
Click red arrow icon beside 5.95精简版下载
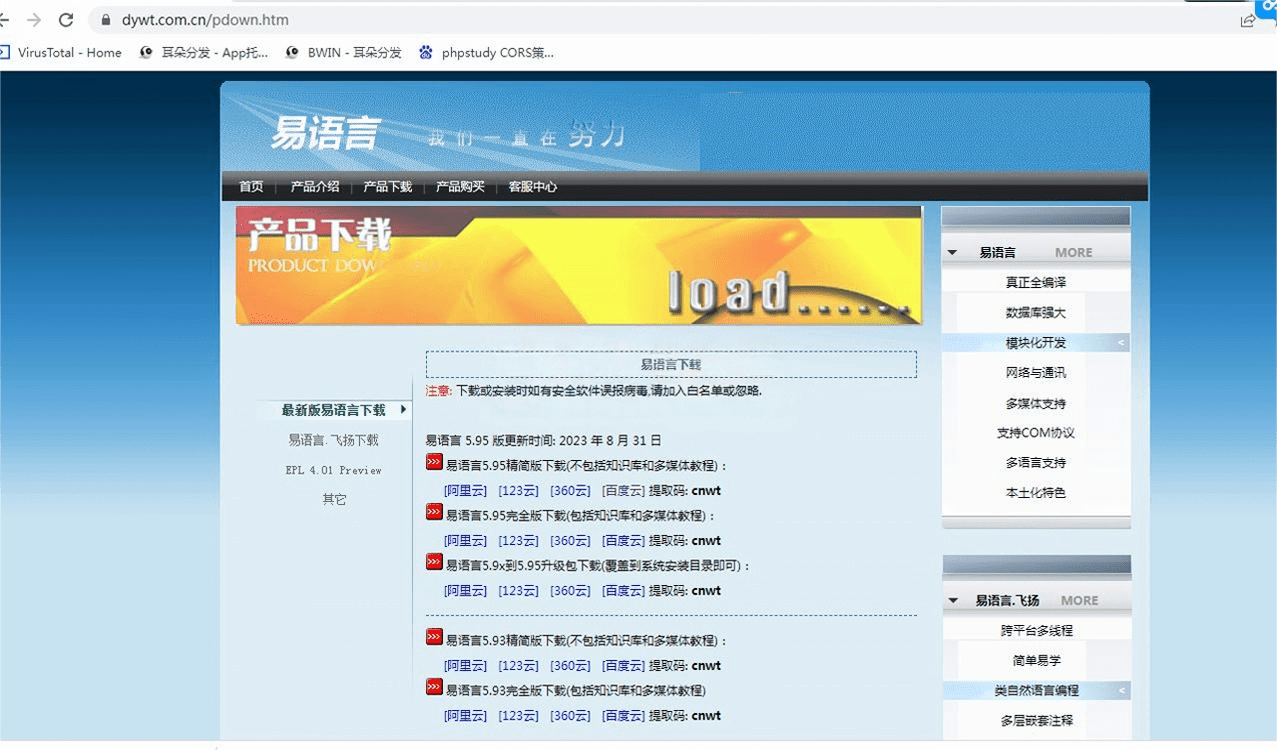[x=434, y=462]
